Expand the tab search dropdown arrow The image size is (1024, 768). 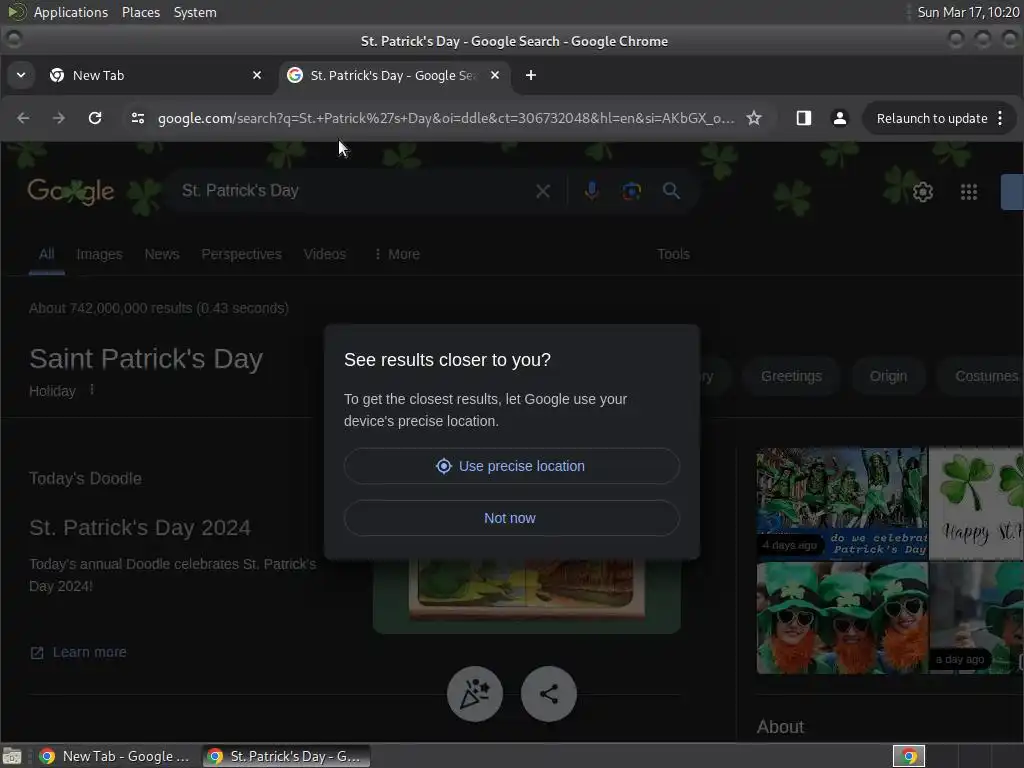click(21, 75)
